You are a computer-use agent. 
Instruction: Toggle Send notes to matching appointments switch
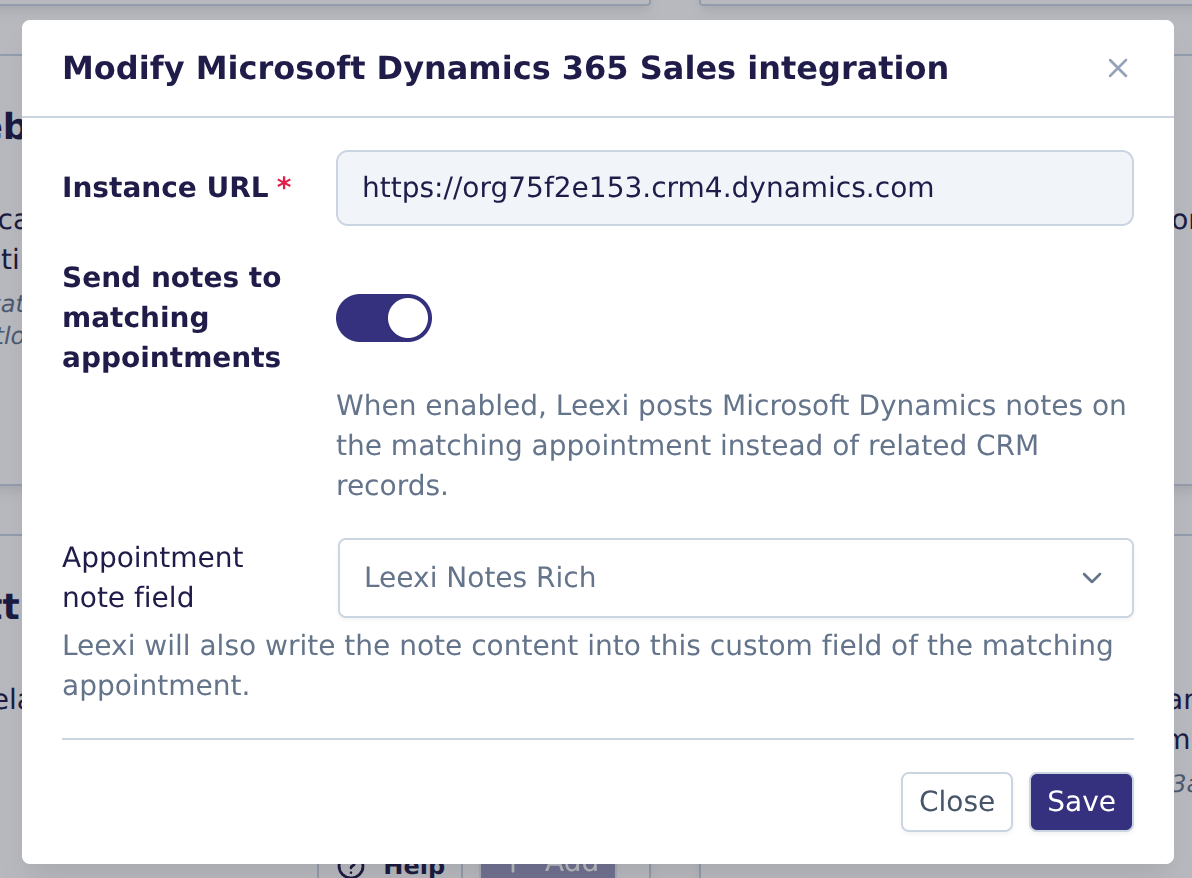(x=384, y=318)
